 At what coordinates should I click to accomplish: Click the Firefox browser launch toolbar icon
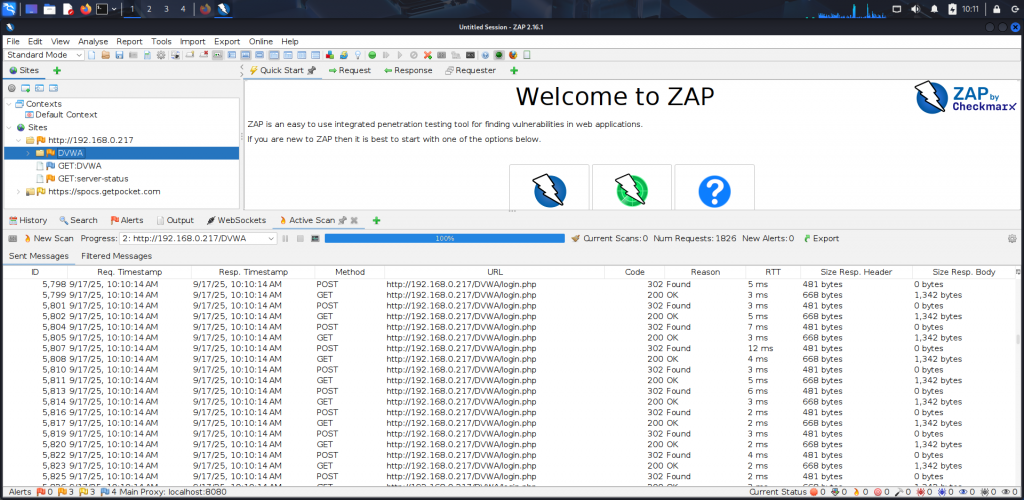[x=513, y=55]
